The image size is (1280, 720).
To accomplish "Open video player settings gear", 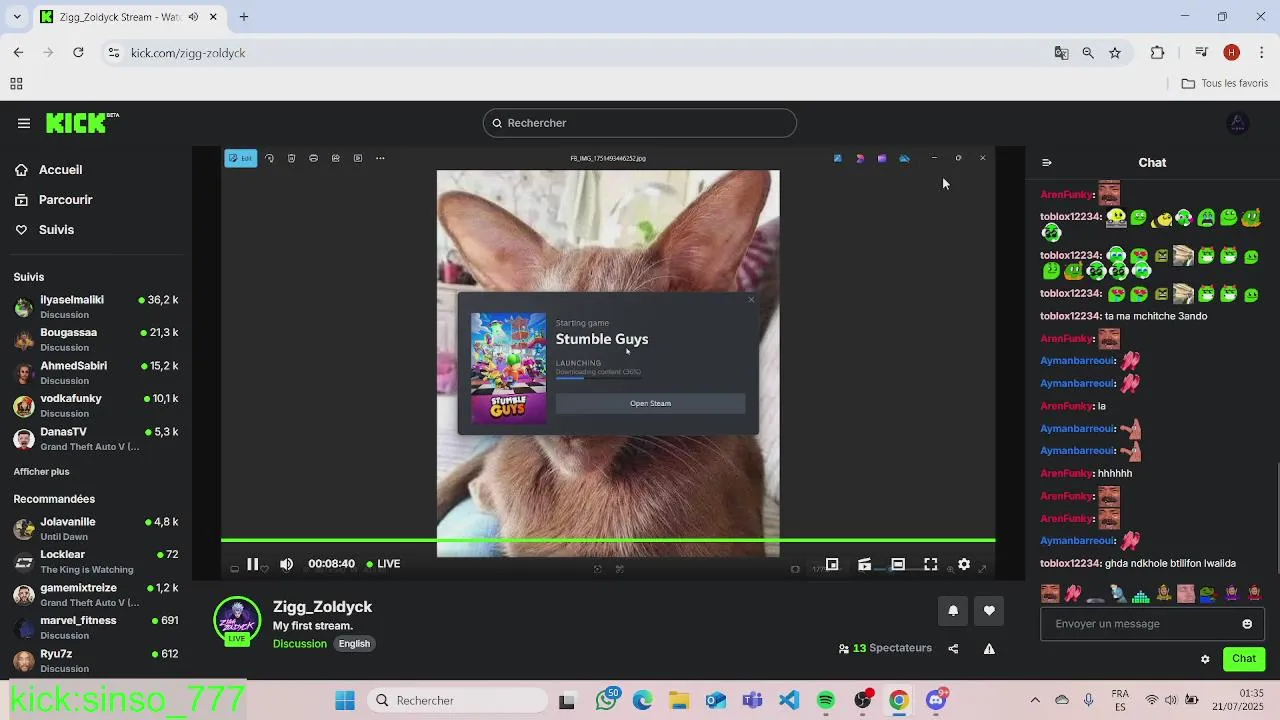I will [964, 564].
